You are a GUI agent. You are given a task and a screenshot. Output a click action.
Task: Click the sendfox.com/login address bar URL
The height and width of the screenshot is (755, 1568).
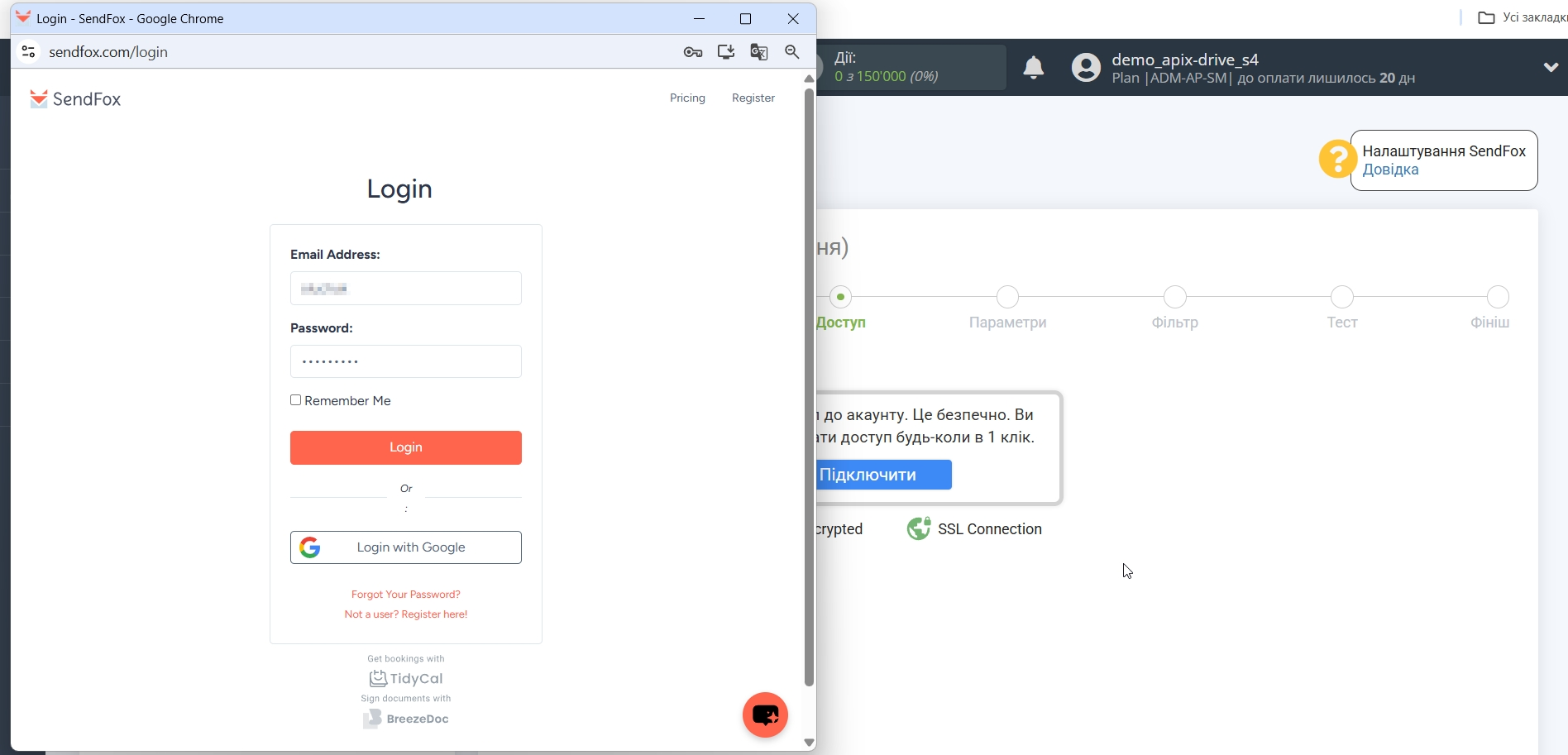tap(108, 52)
